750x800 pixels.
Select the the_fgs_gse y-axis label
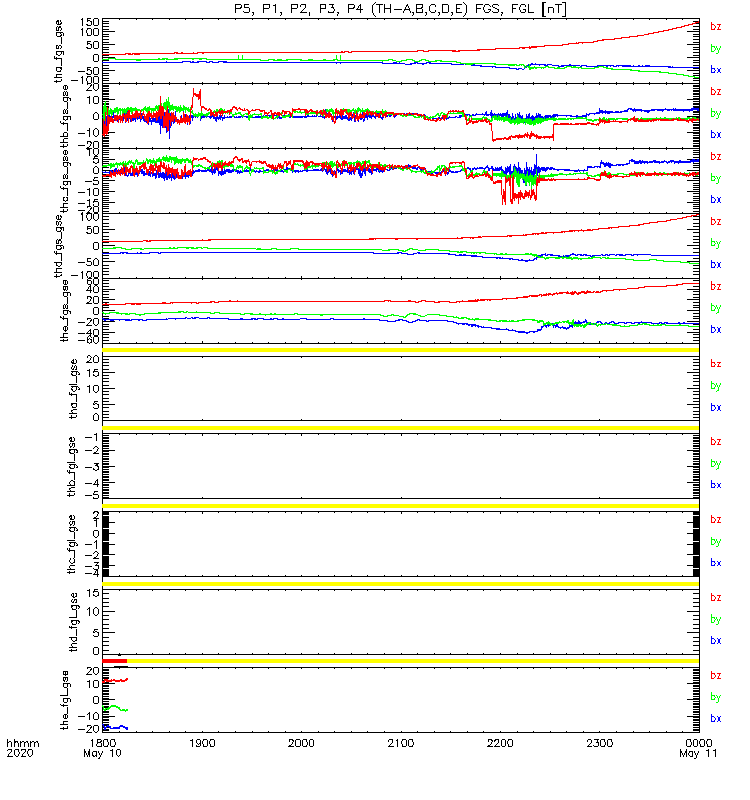(x=64, y=311)
